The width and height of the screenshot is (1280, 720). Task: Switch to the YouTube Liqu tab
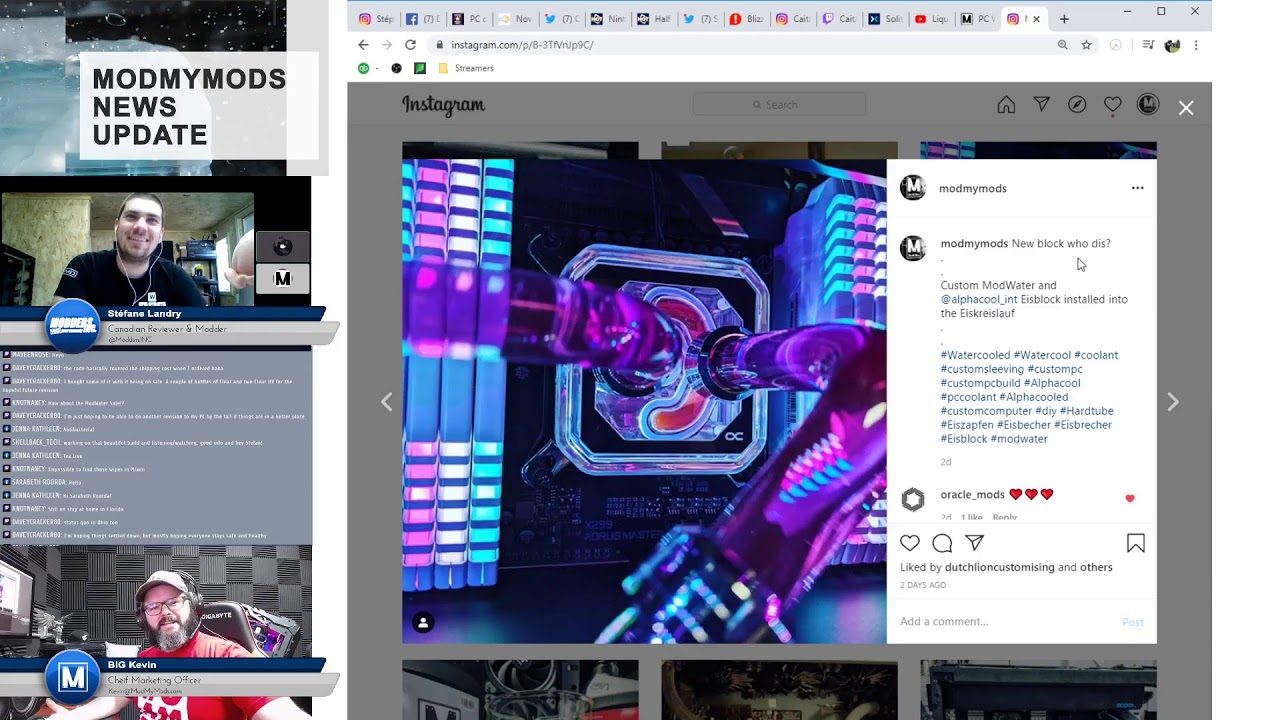click(931, 19)
